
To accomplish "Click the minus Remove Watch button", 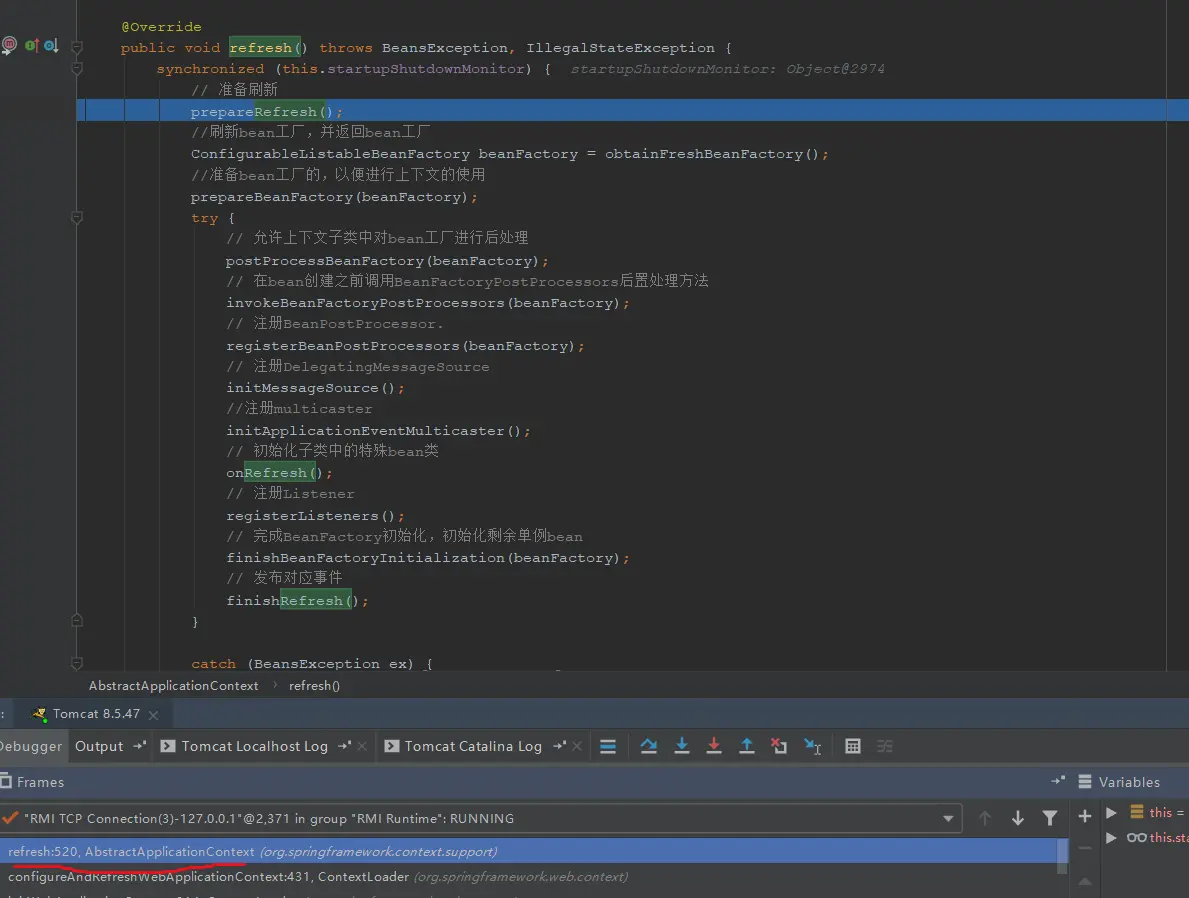I will pos(1084,848).
